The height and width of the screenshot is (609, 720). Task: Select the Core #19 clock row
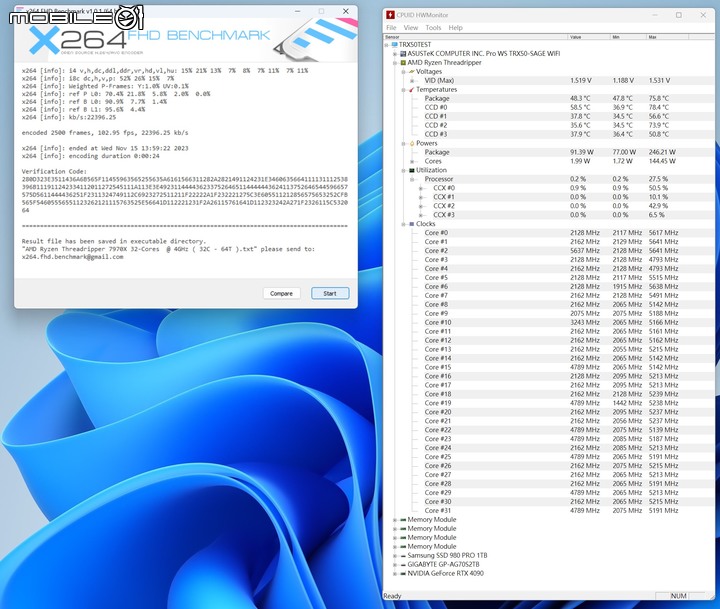549,403
